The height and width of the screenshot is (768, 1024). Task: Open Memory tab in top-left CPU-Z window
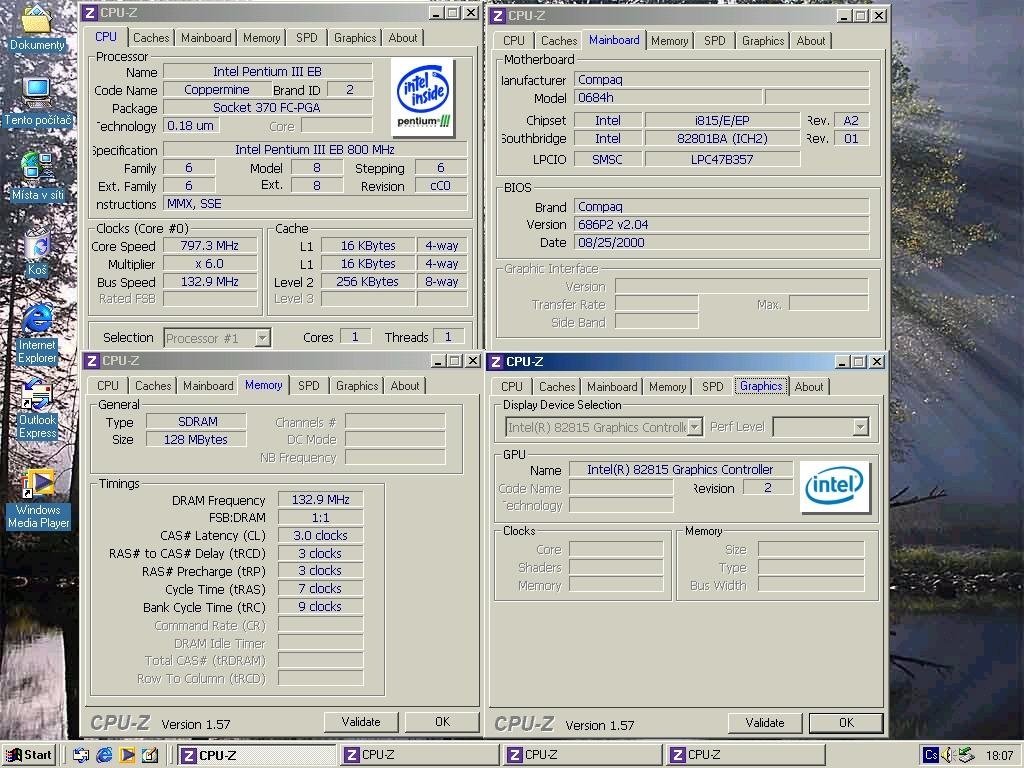coord(261,38)
